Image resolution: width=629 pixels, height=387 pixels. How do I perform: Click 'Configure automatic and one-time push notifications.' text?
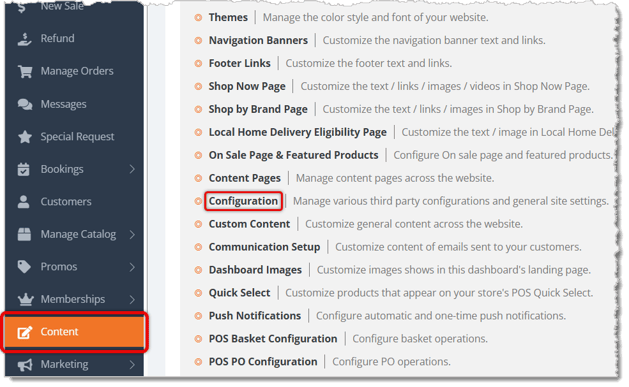(x=441, y=316)
